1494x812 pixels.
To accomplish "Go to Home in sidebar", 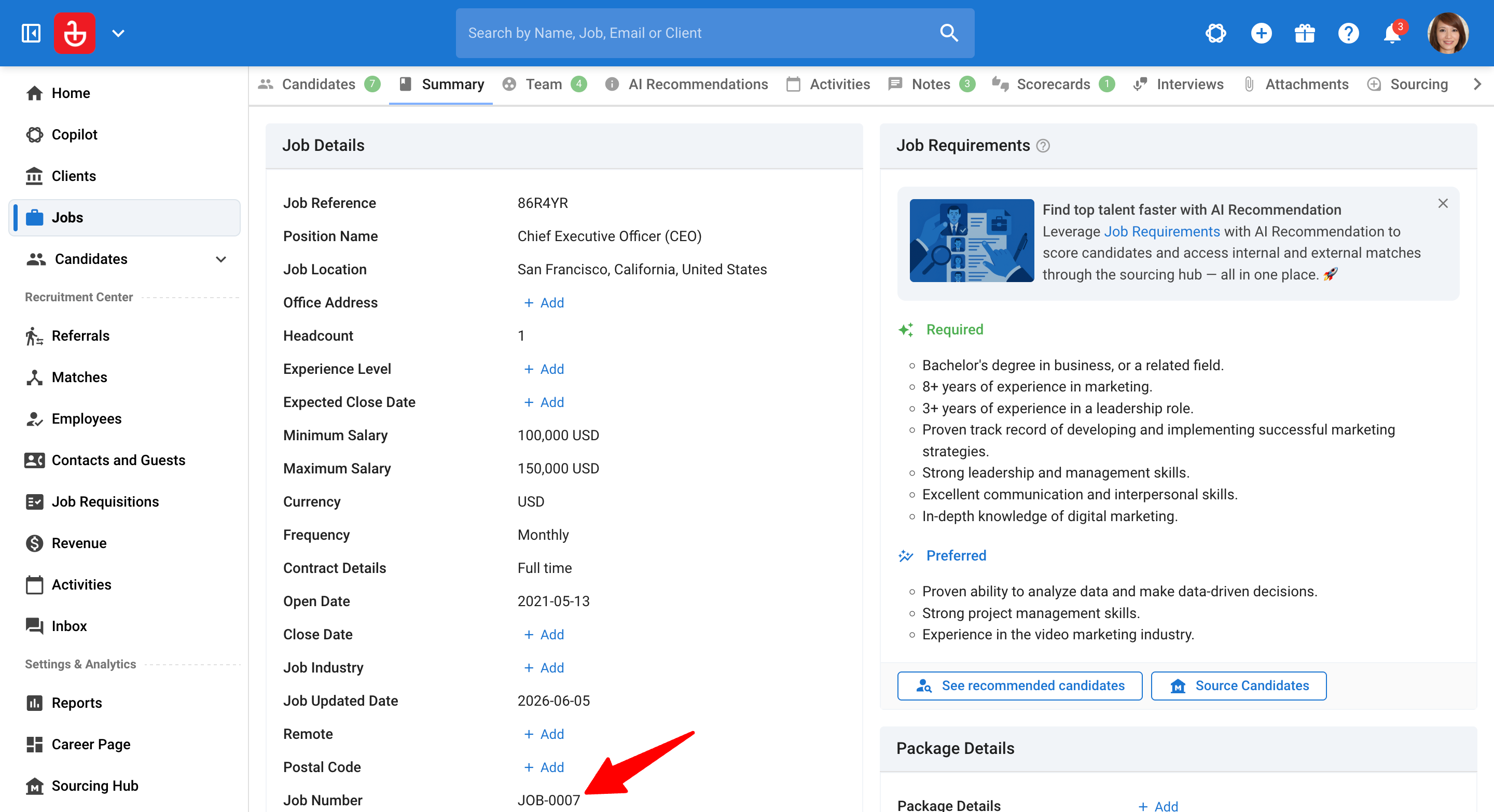I will 124,93.
